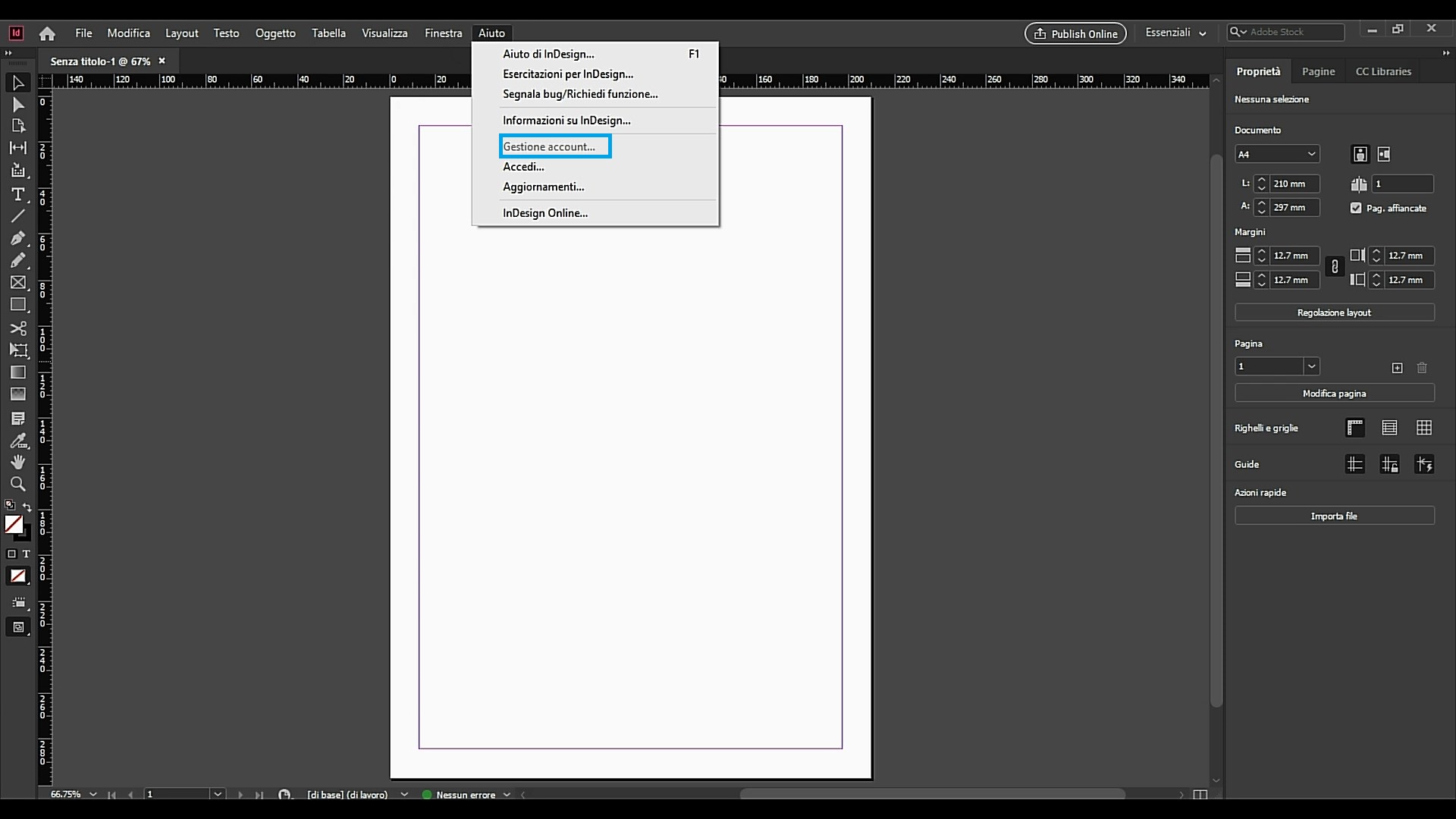Click the vertical canvas scrollbar

pos(1216,430)
